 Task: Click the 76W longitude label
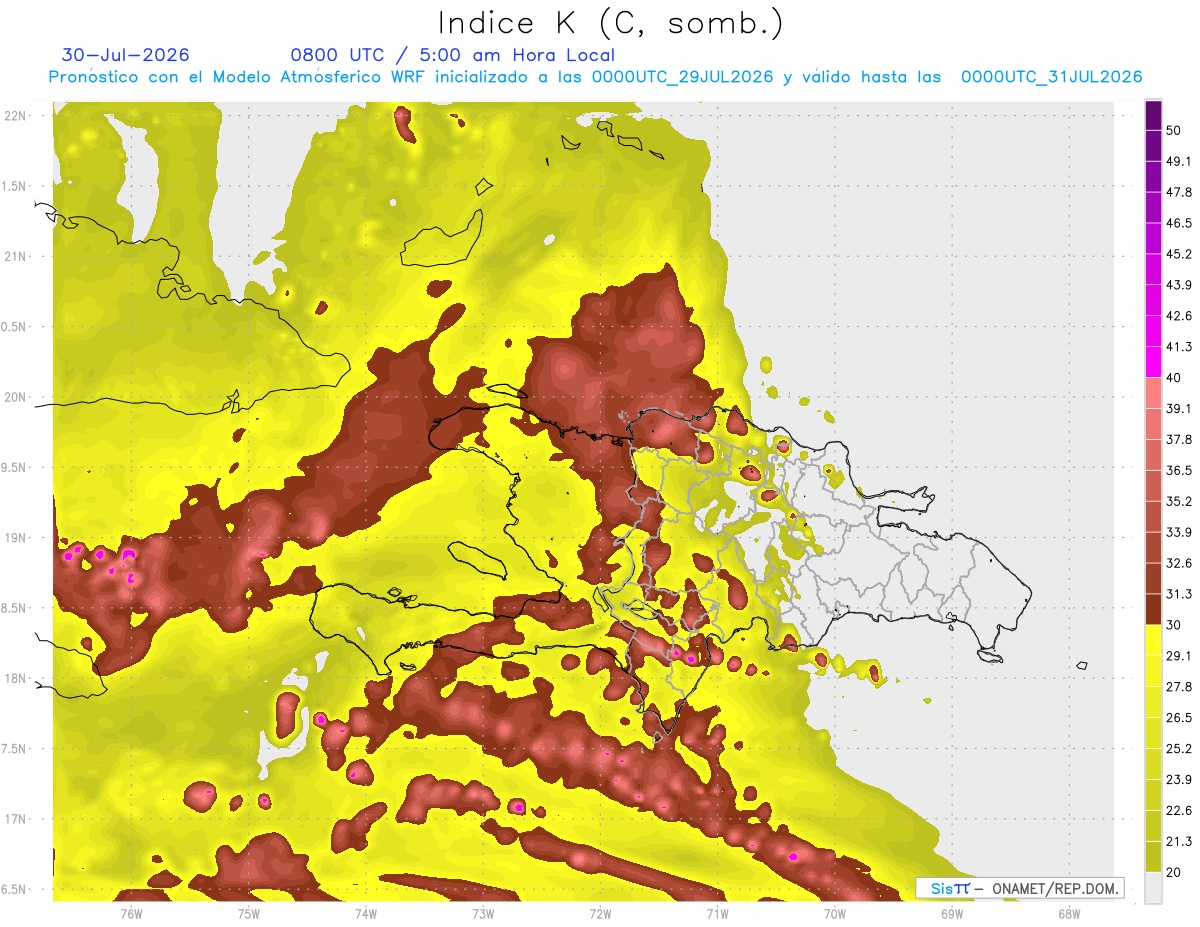(131, 913)
